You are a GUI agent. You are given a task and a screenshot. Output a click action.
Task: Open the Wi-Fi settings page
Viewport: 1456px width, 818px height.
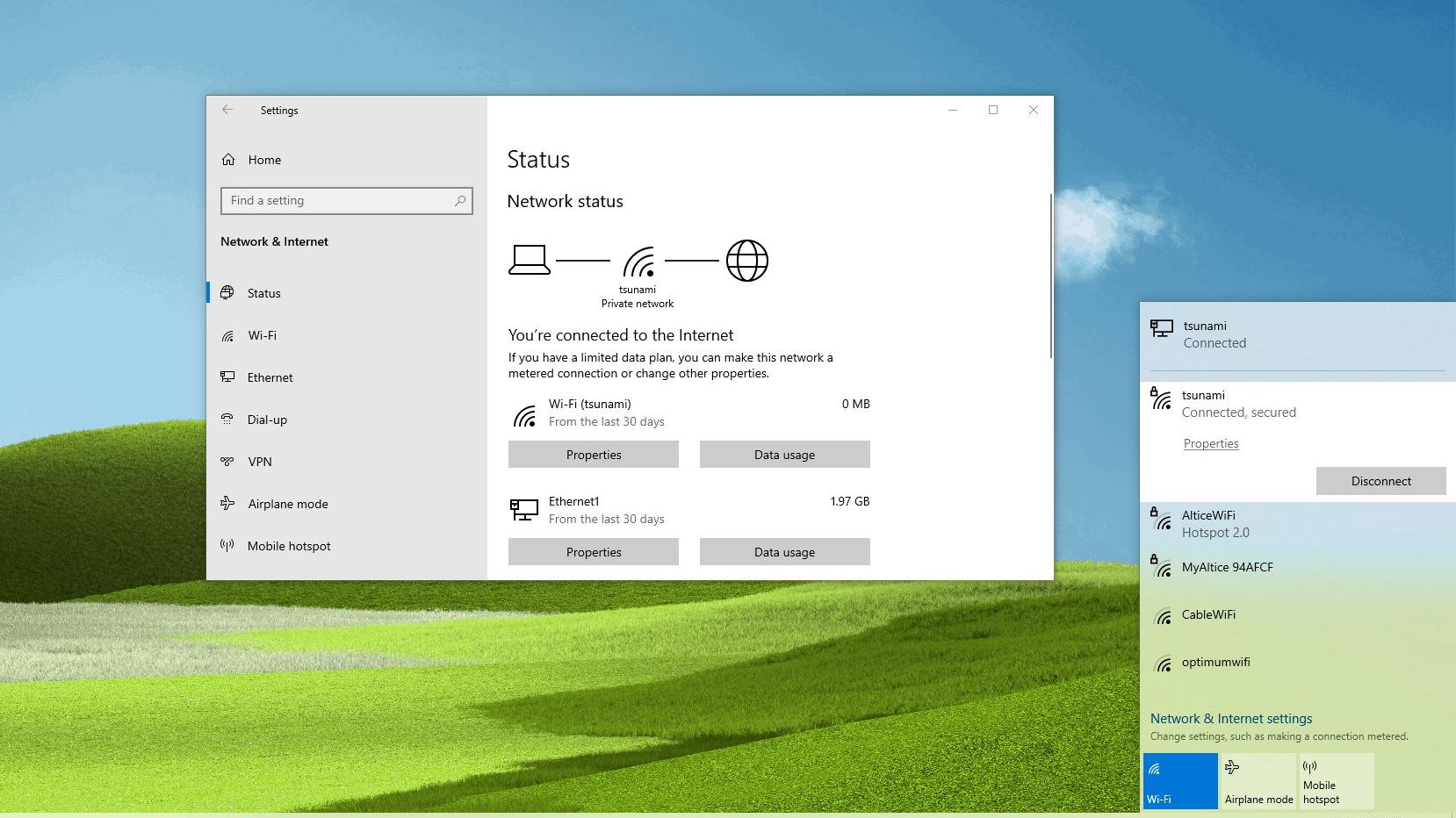pos(347,335)
